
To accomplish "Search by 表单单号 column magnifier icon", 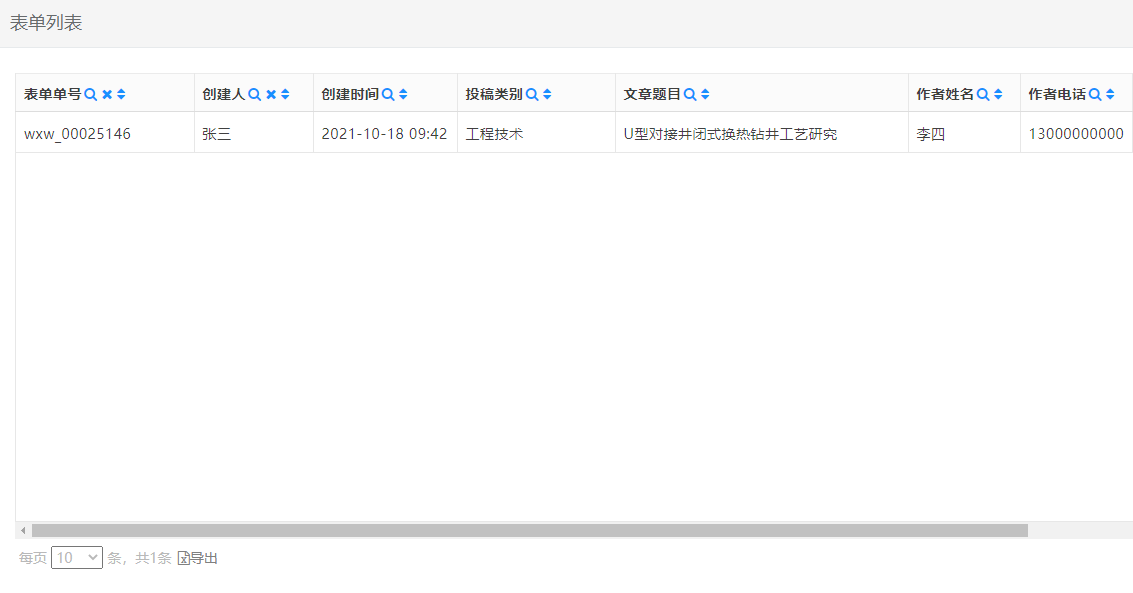I will point(90,94).
